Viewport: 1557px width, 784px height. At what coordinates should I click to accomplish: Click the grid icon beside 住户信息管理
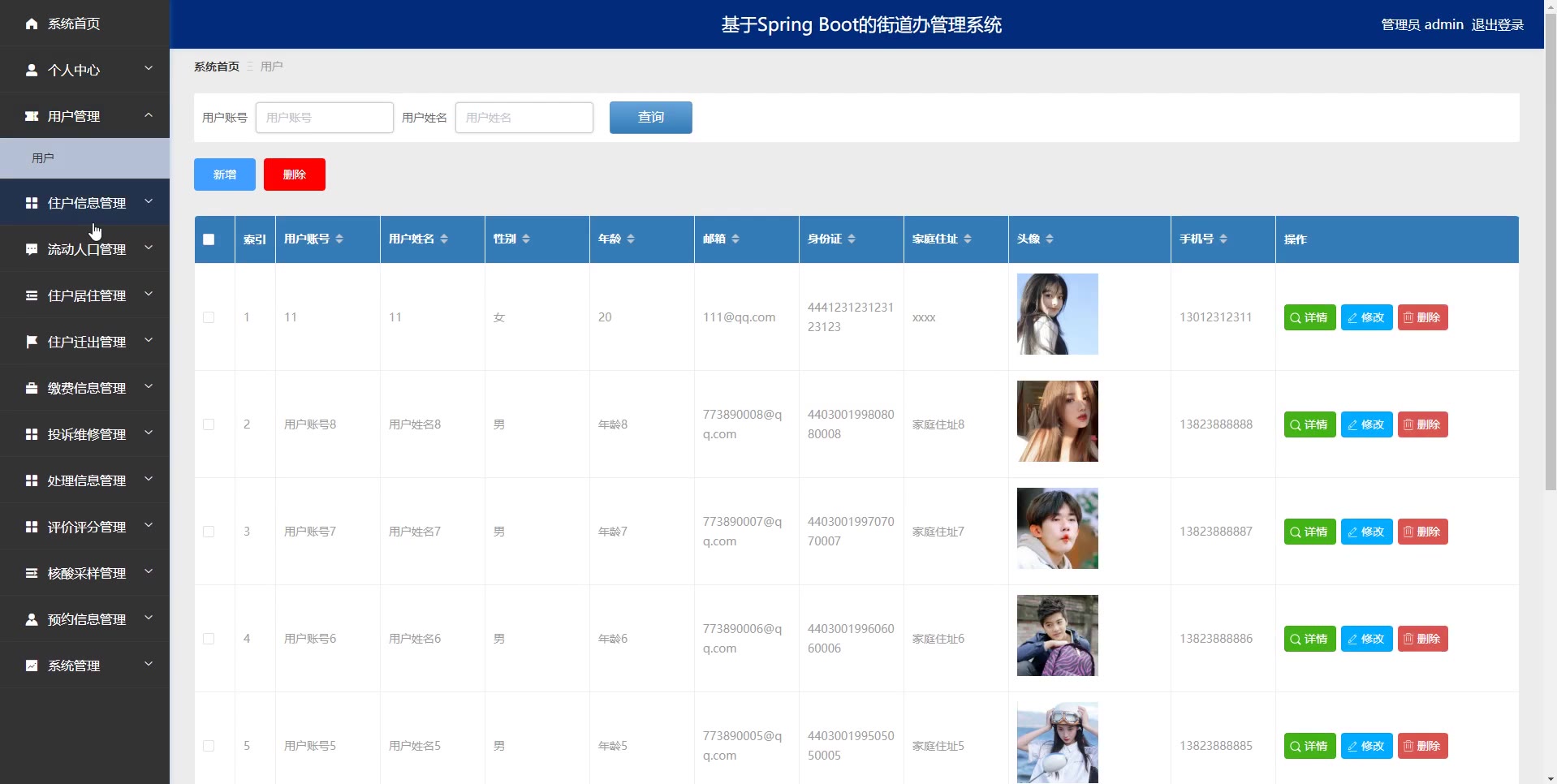coord(32,203)
